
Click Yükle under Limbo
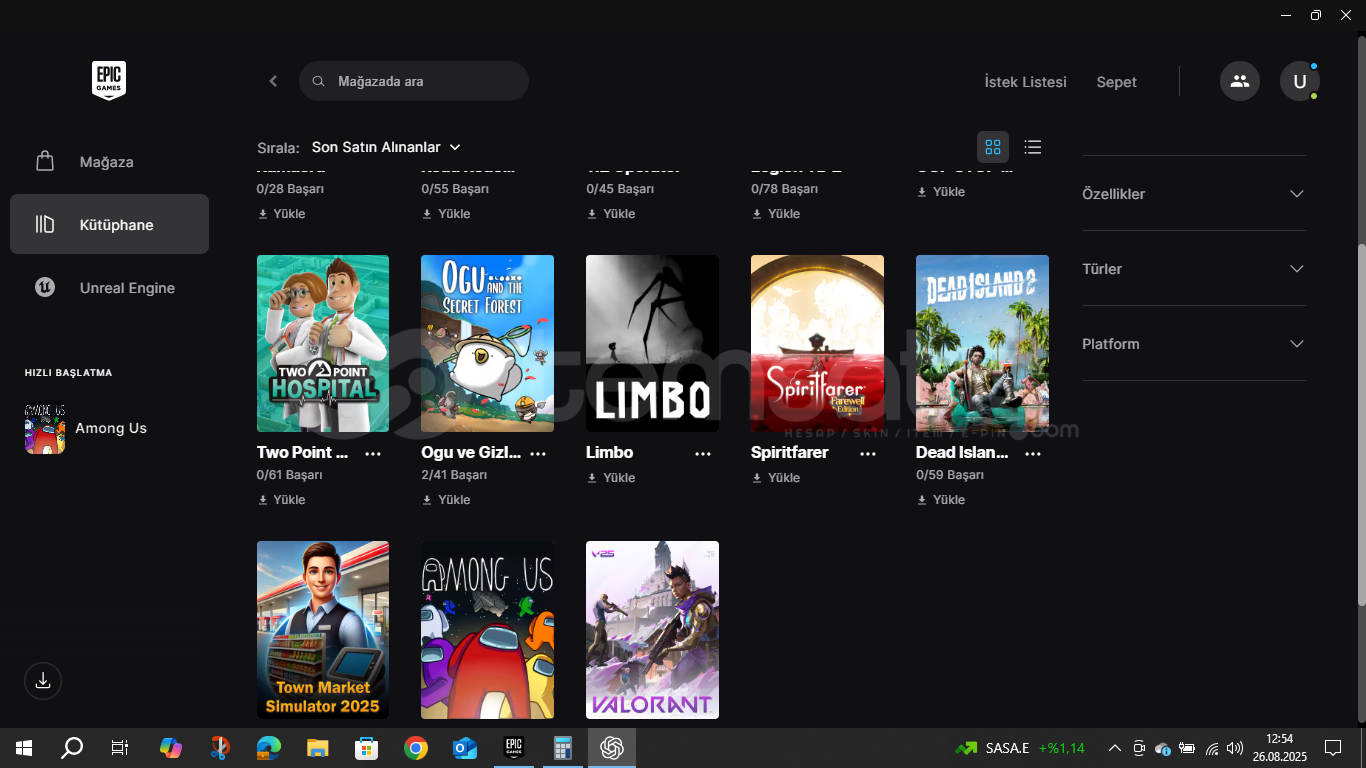pyautogui.click(x=611, y=478)
